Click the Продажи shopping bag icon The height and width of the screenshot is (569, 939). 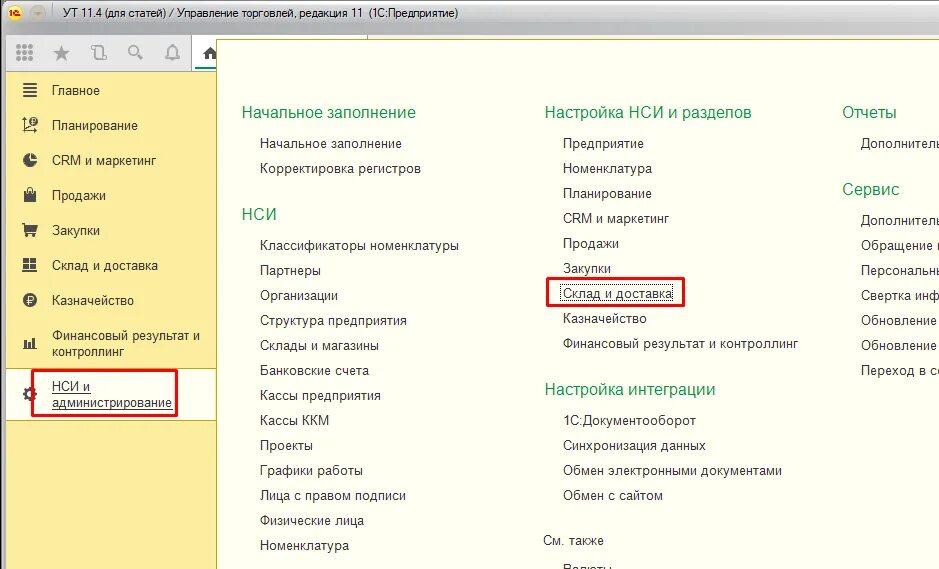click(29, 195)
